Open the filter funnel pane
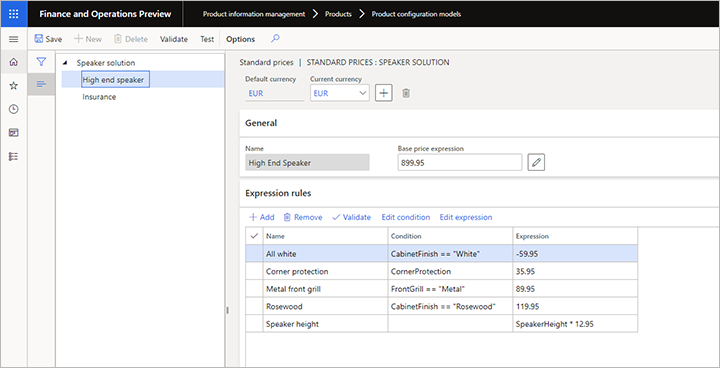720x368 pixels. point(41,62)
